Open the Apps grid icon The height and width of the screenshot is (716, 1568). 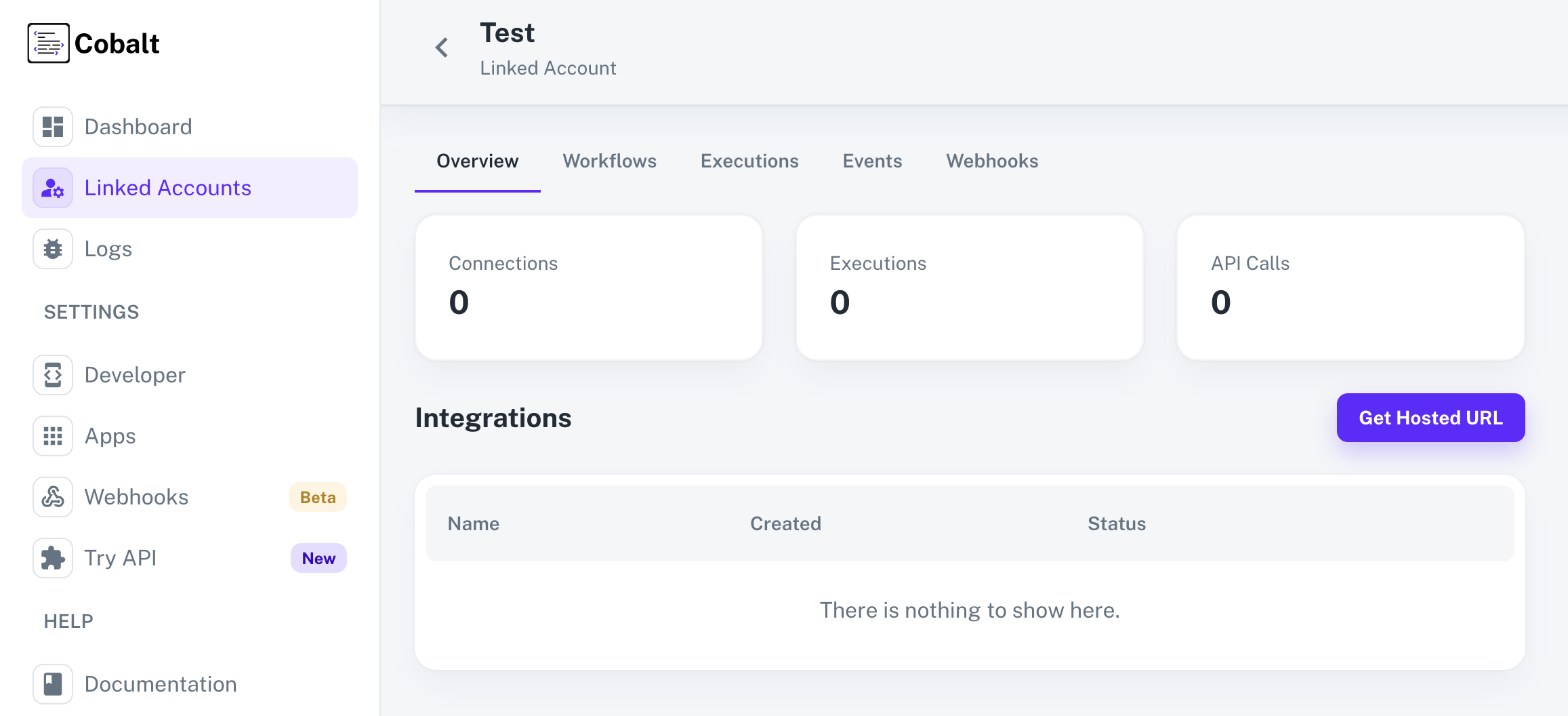(x=52, y=435)
